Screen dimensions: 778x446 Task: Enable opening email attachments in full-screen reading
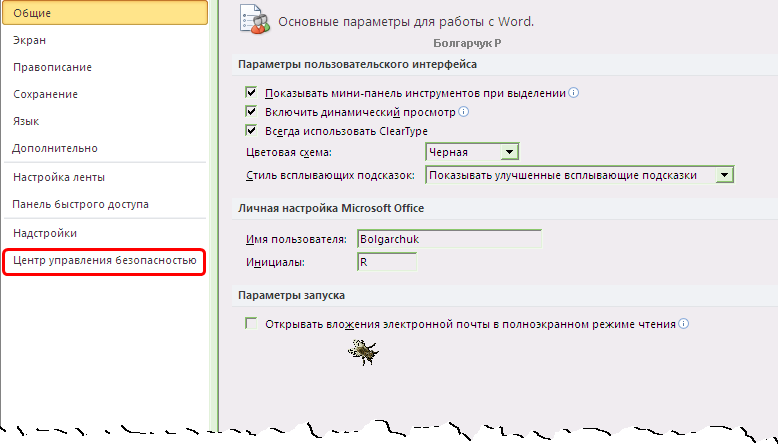click(251, 324)
